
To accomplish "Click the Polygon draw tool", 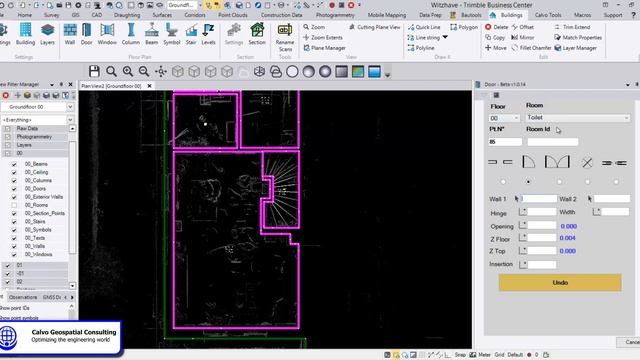I will [x=464, y=27].
